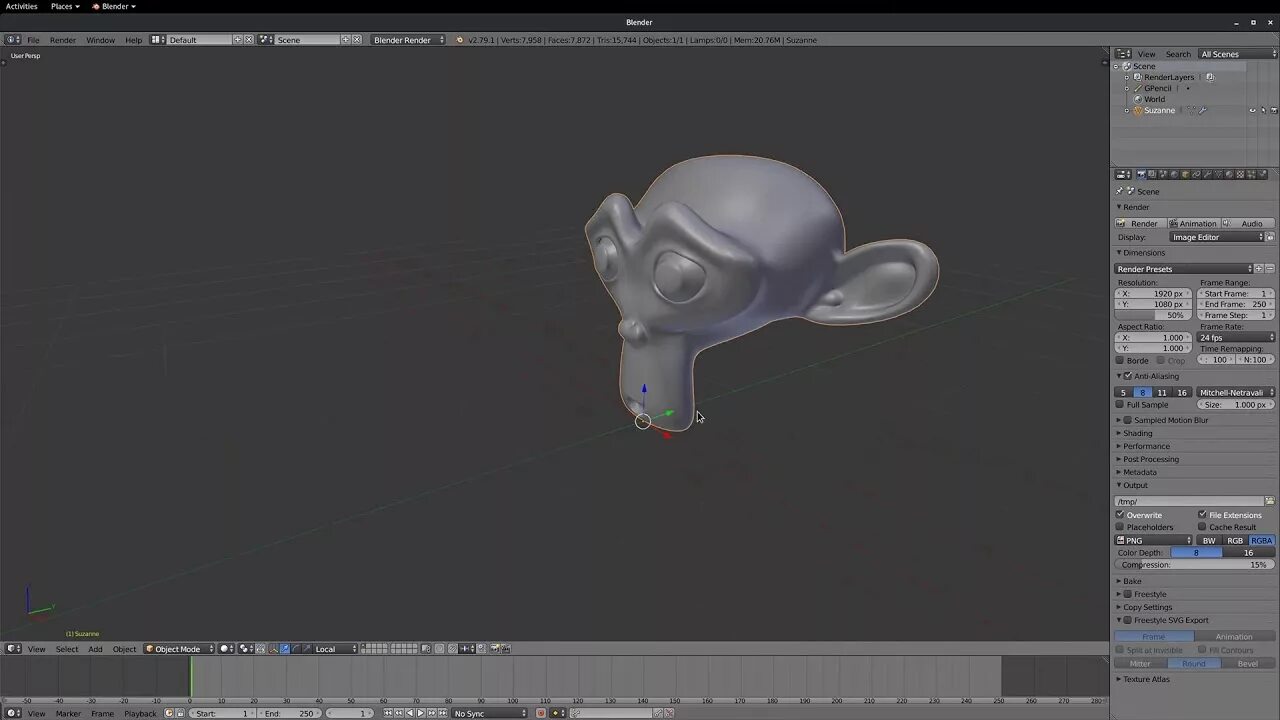Toggle Suzanne visibility eye in outliner
The image size is (1280, 720).
tap(1252, 110)
